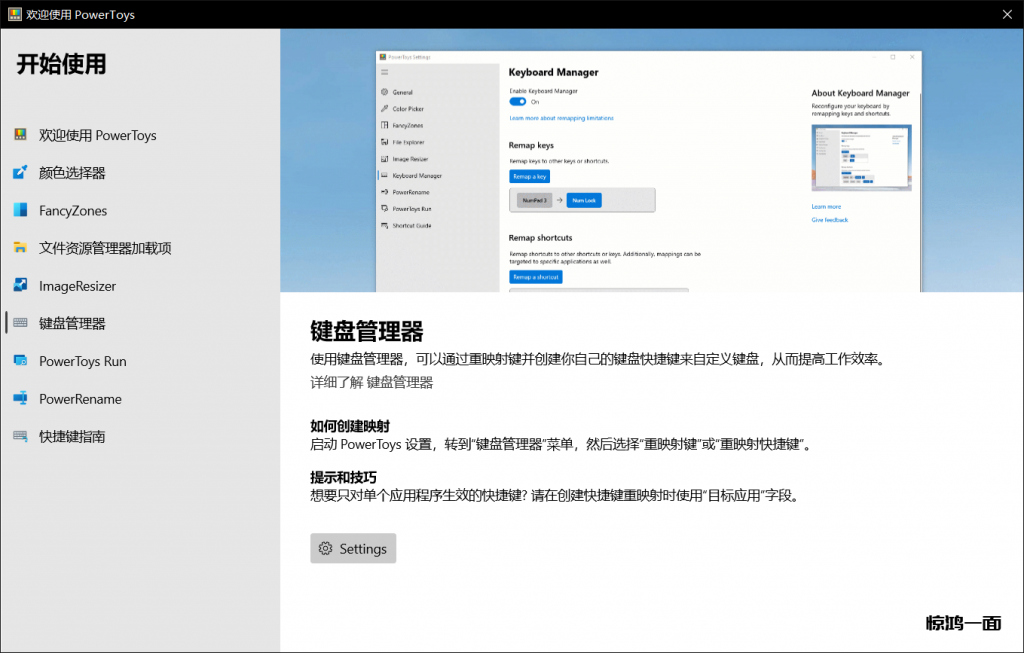Click the Keyboard Manager (键盘管理器) icon

pos(20,323)
